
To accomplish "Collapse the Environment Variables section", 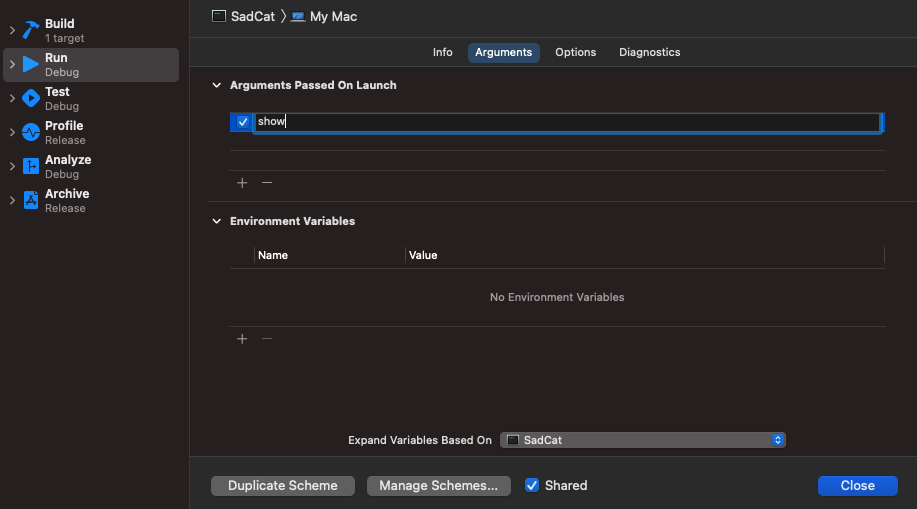I will coord(216,222).
